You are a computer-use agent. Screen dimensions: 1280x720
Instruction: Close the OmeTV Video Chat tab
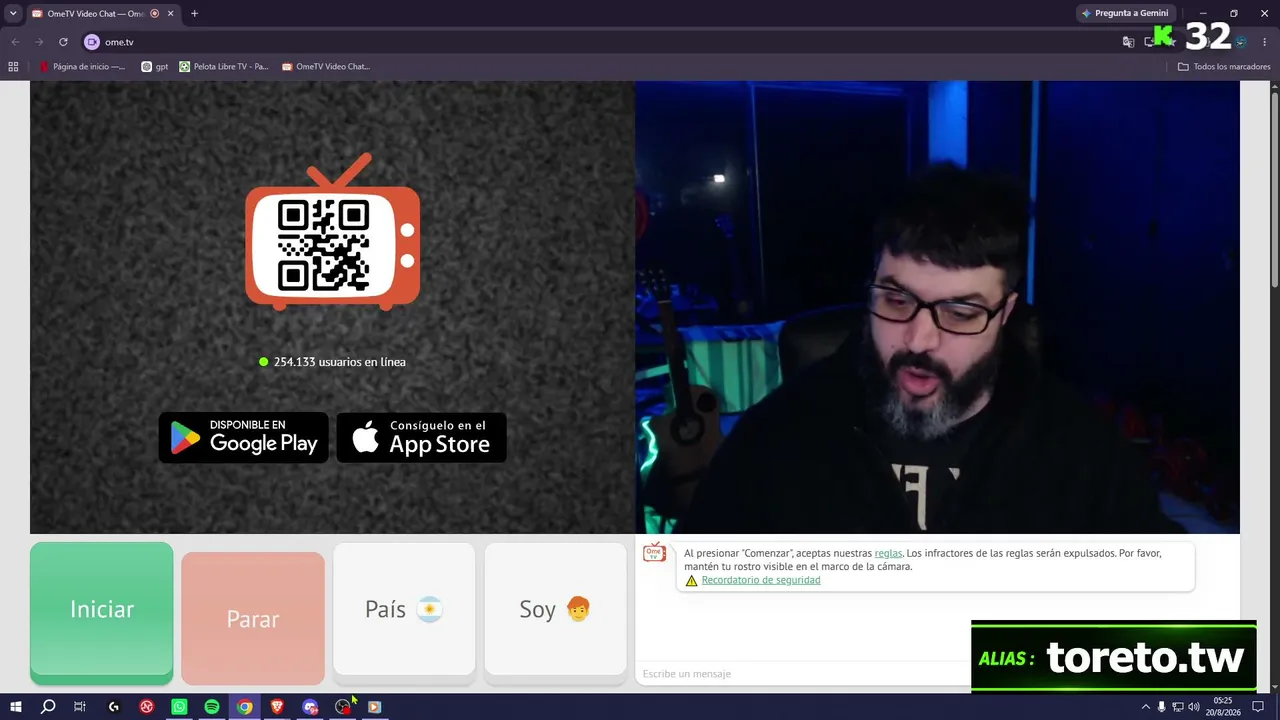(x=170, y=14)
